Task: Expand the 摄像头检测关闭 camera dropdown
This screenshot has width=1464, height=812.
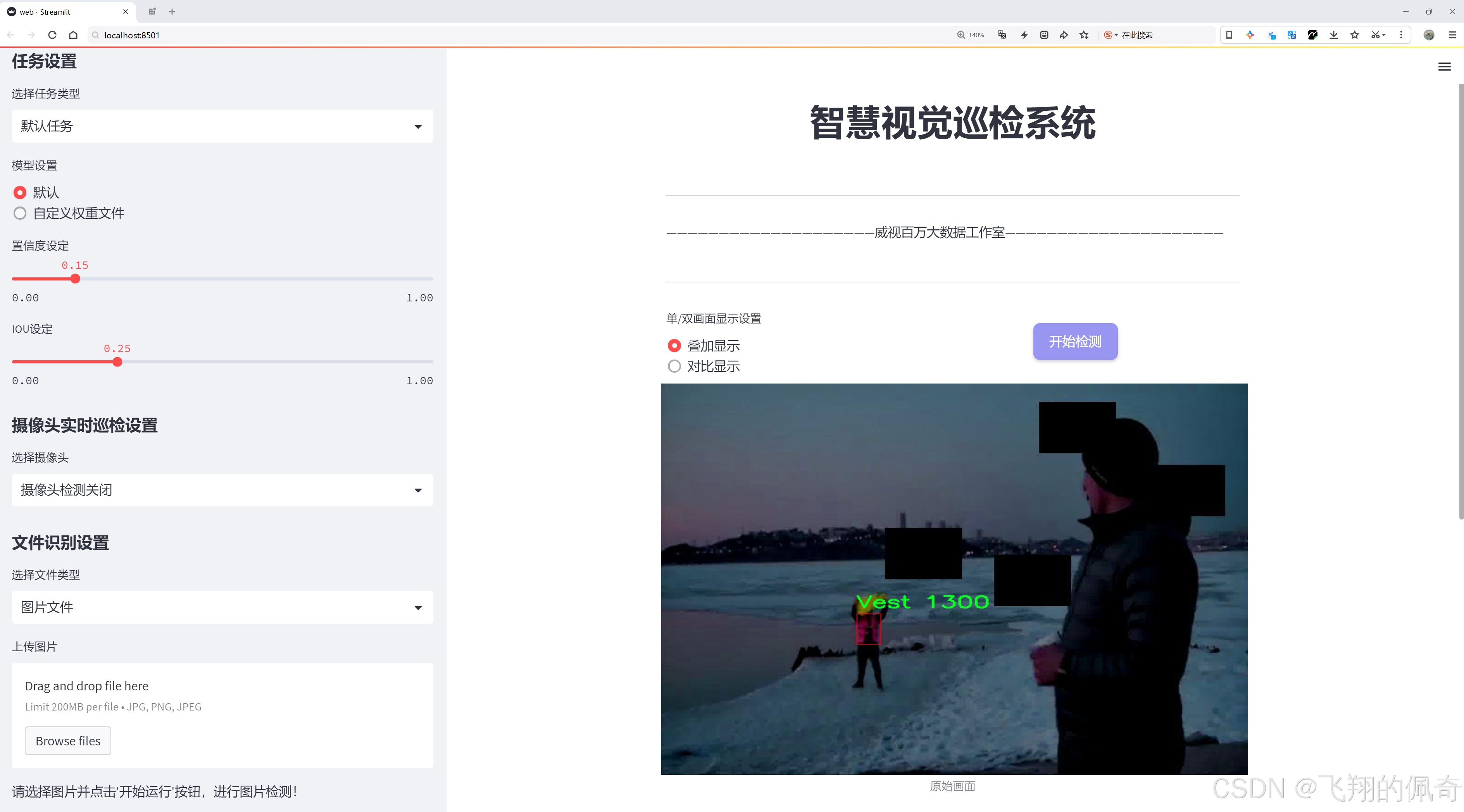Action: coord(222,489)
